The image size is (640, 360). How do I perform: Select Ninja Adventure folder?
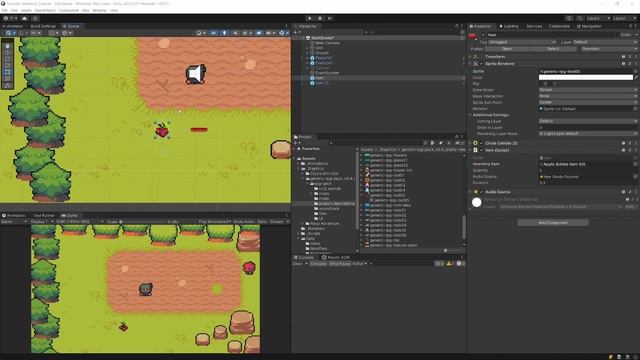324,224
